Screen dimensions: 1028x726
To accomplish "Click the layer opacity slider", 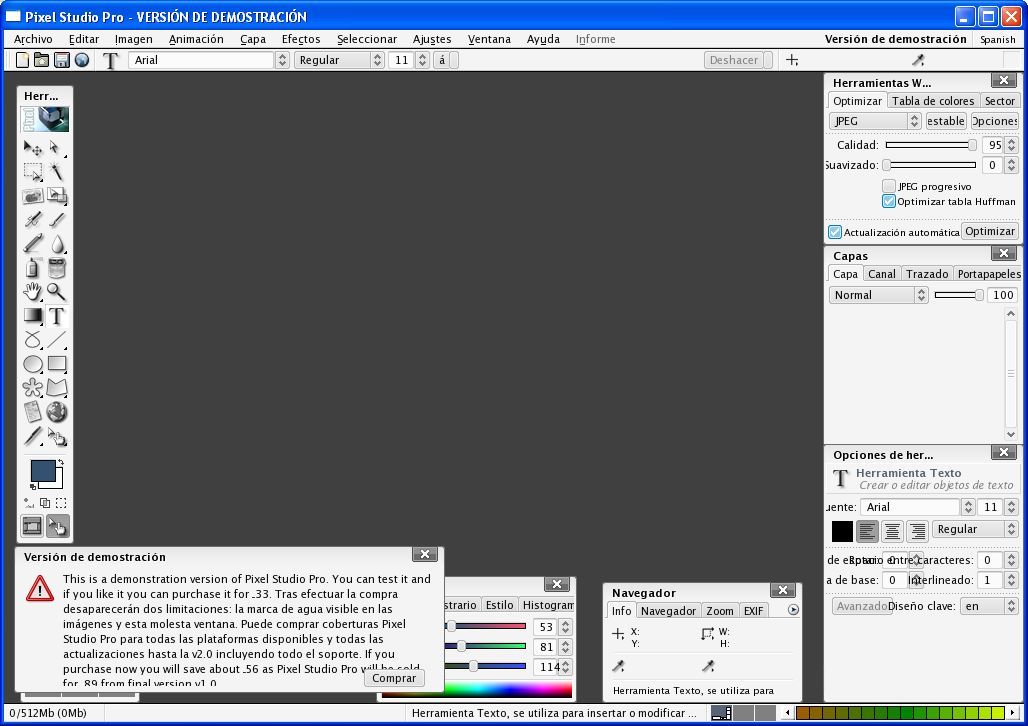I will [959, 295].
